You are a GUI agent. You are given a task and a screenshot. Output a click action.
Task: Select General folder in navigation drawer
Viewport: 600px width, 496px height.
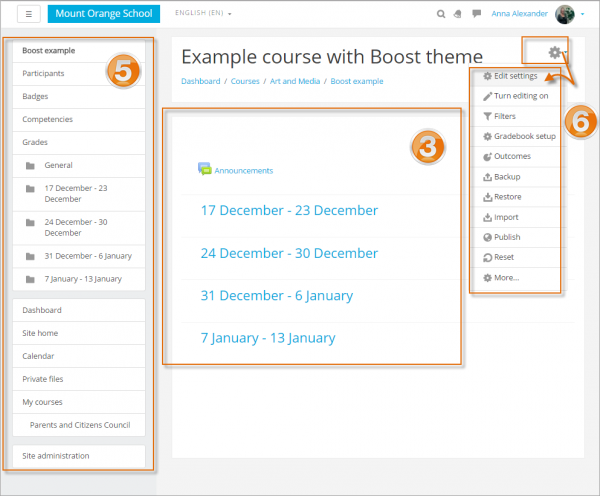pyautogui.click(x=58, y=165)
